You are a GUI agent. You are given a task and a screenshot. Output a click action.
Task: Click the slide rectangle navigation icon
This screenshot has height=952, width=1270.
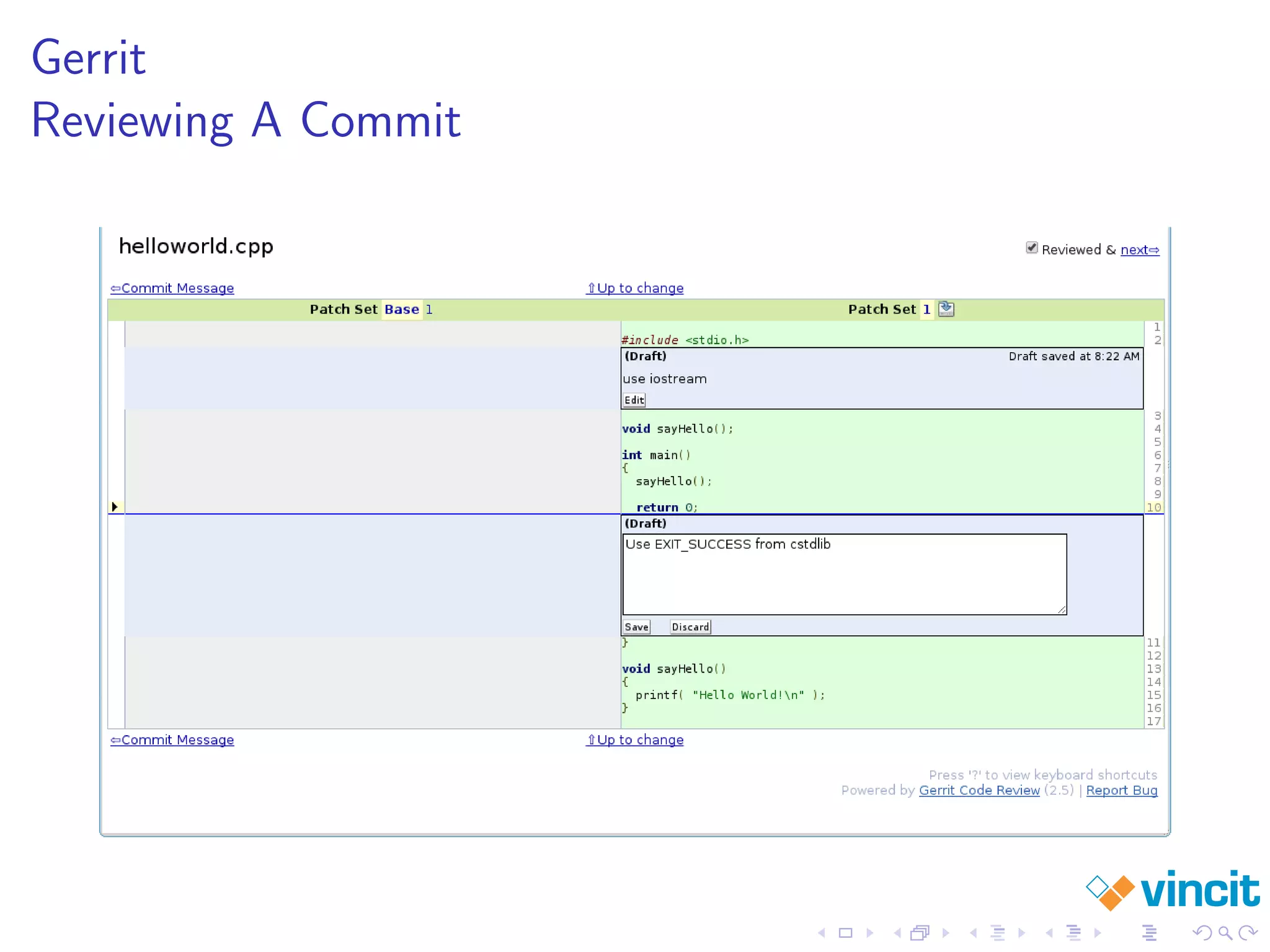tap(846, 933)
